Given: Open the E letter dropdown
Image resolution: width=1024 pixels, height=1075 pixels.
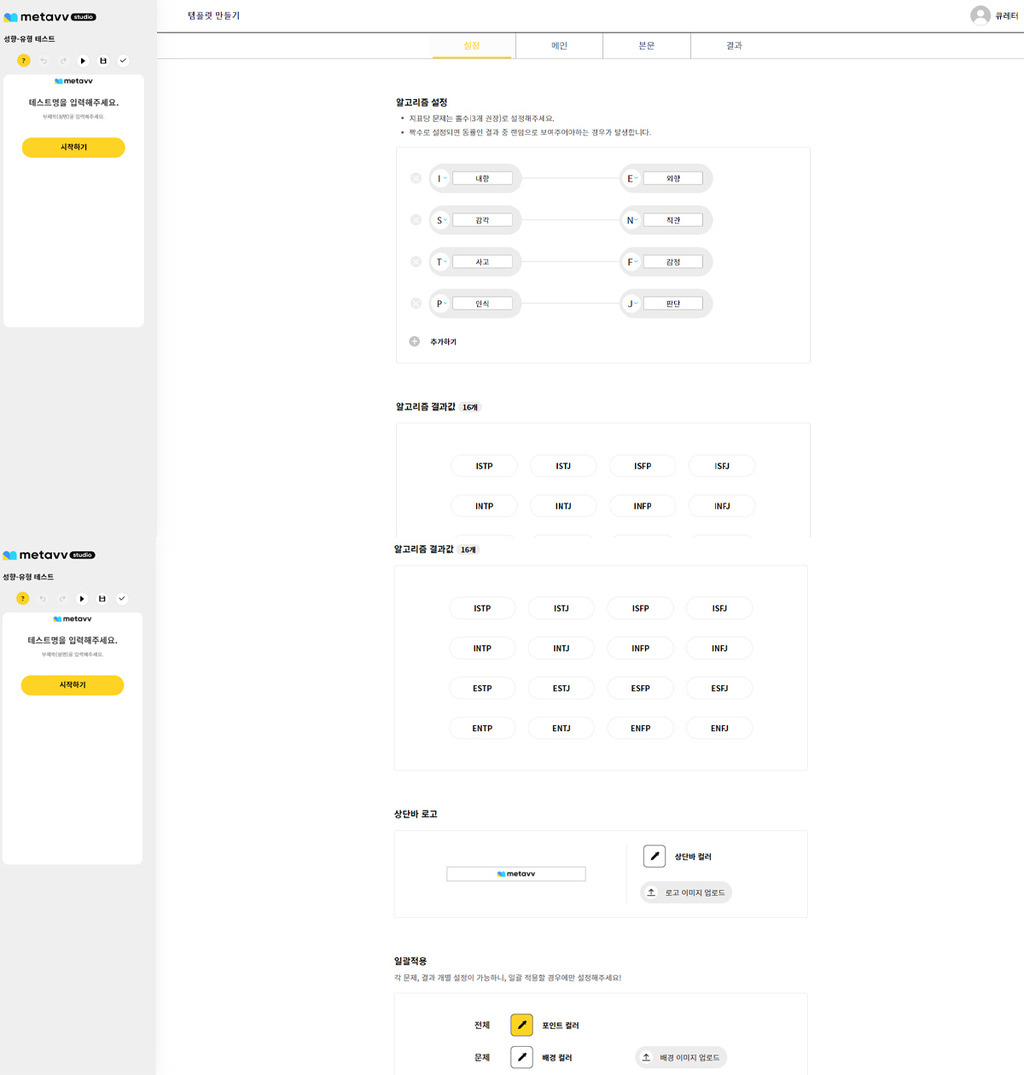Looking at the screenshot, I should [631, 178].
